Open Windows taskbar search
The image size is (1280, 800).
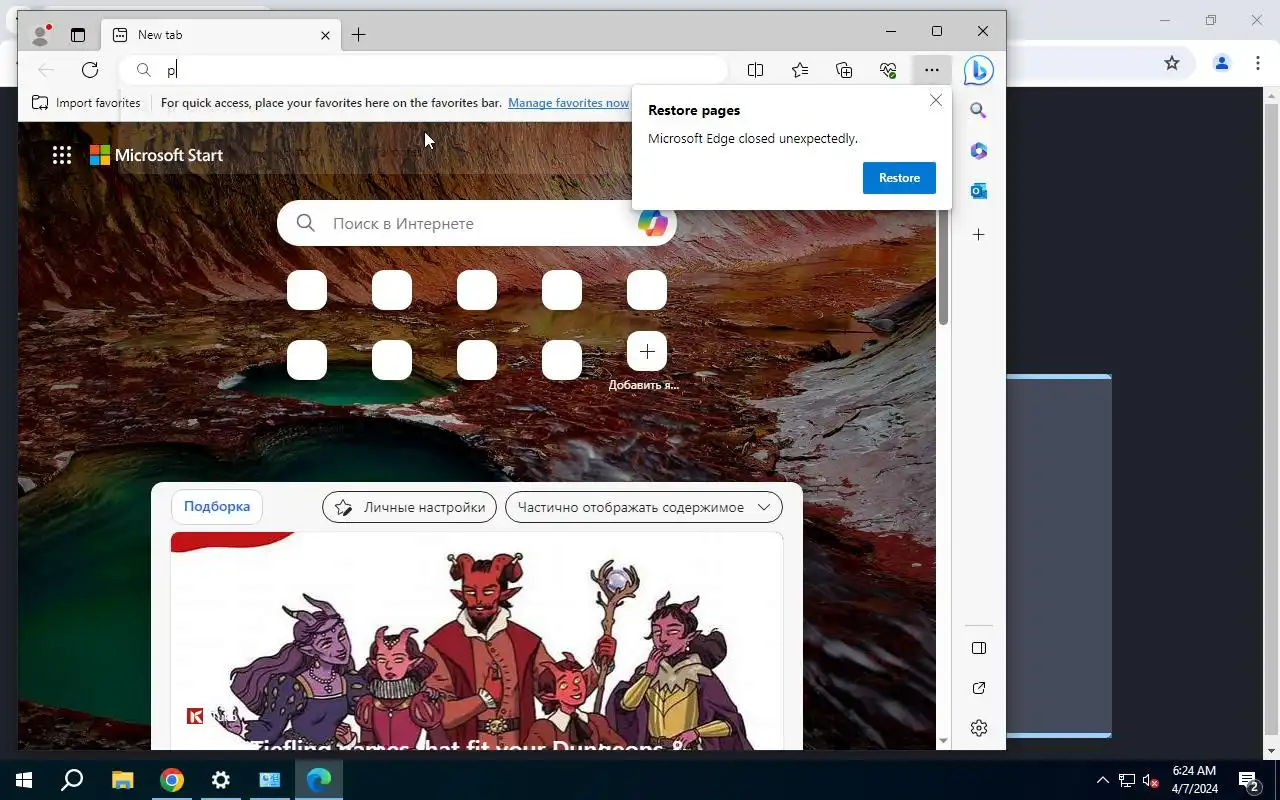click(72, 780)
